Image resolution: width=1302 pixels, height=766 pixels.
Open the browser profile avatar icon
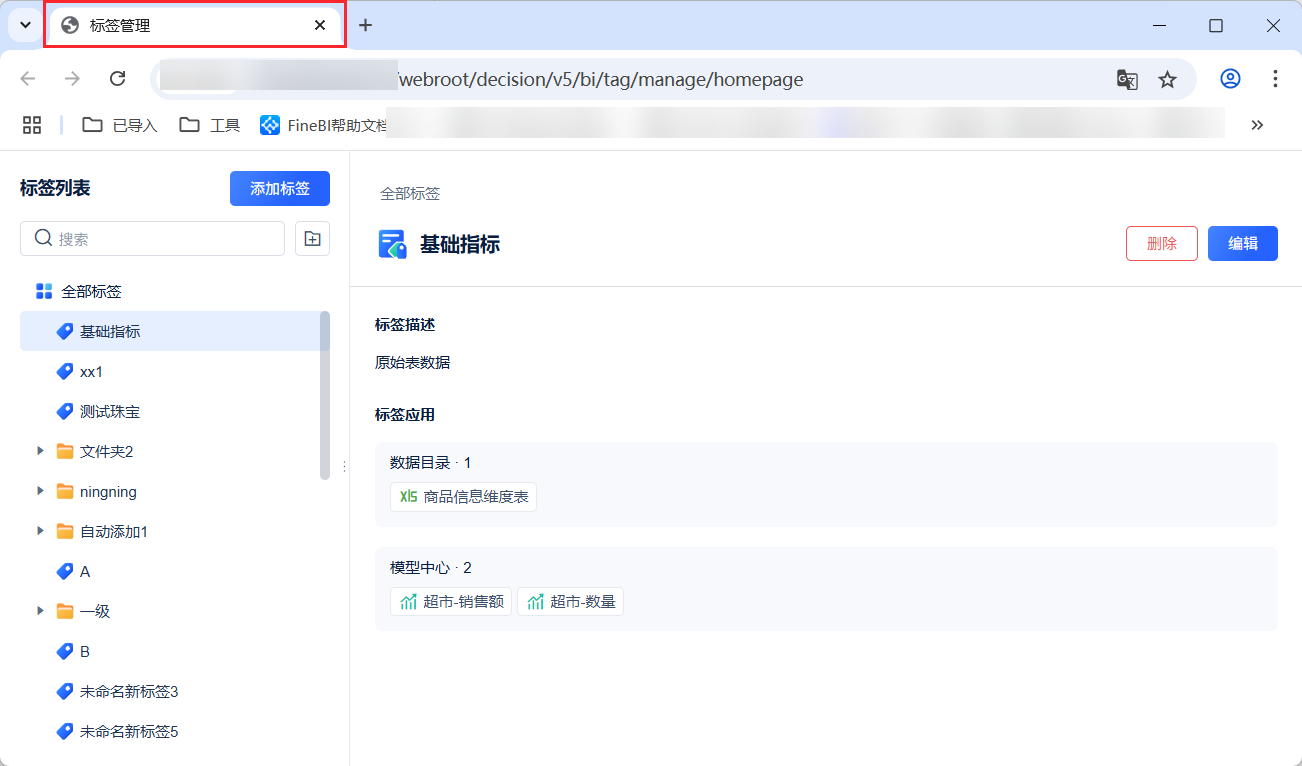coord(1230,79)
